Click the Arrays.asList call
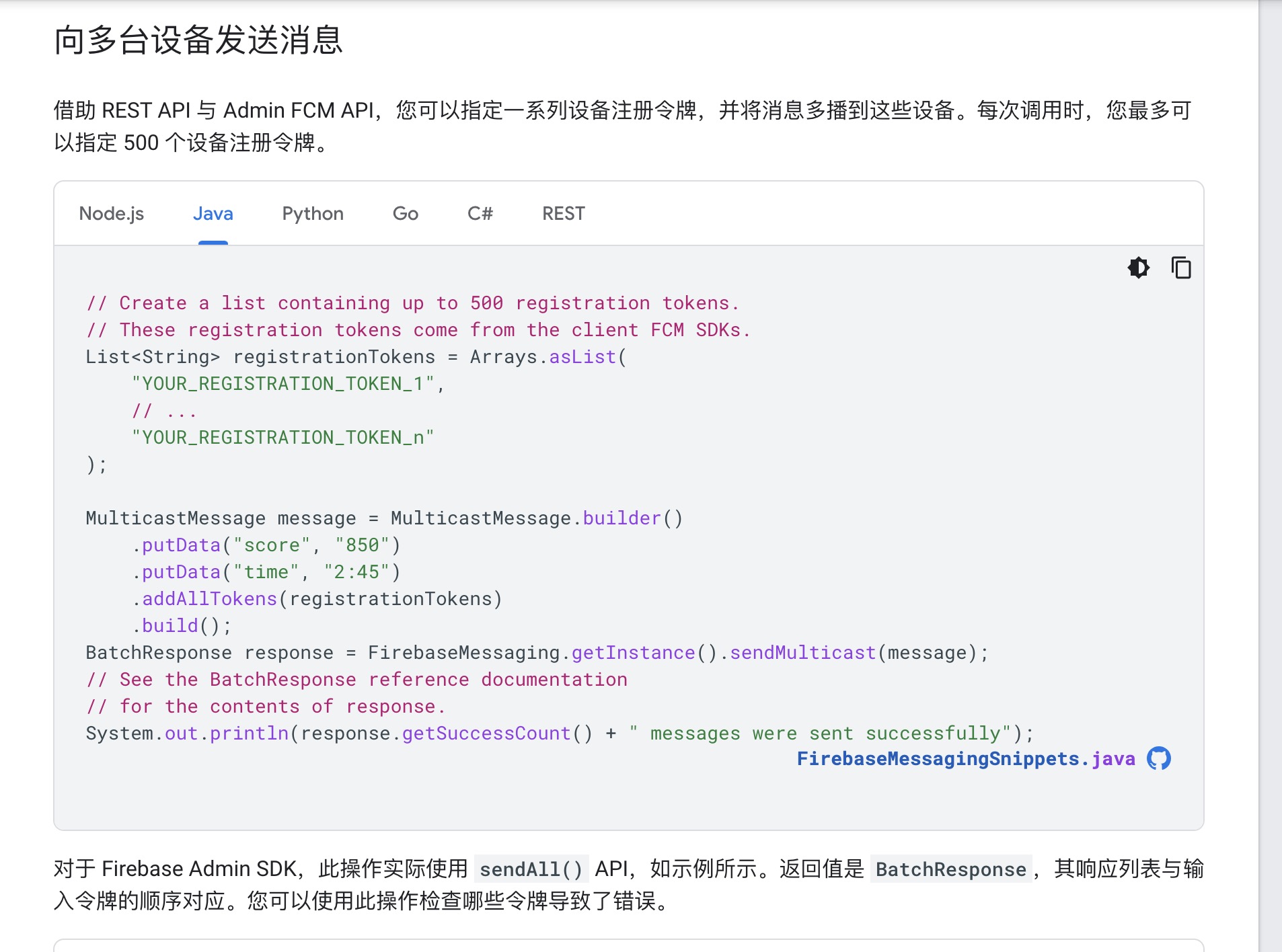The height and width of the screenshot is (952, 1282). point(548,357)
